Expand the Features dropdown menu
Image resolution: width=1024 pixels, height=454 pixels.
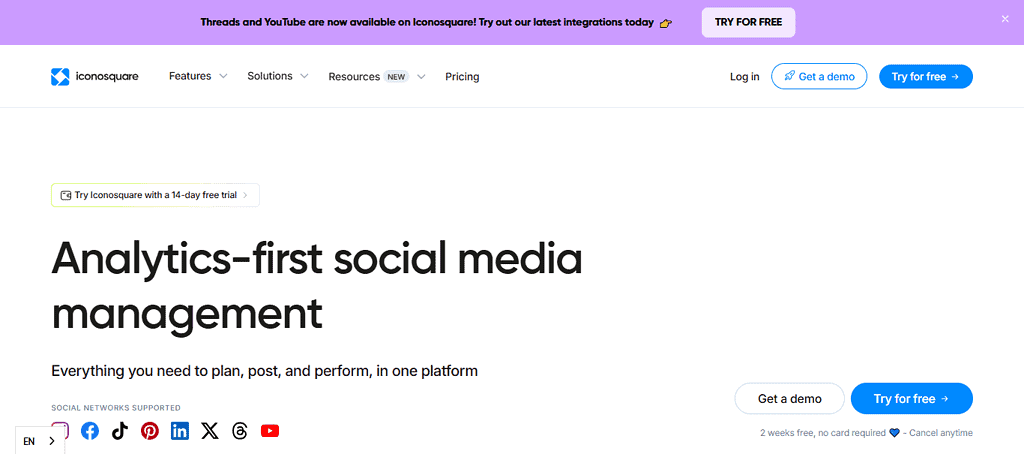198,76
